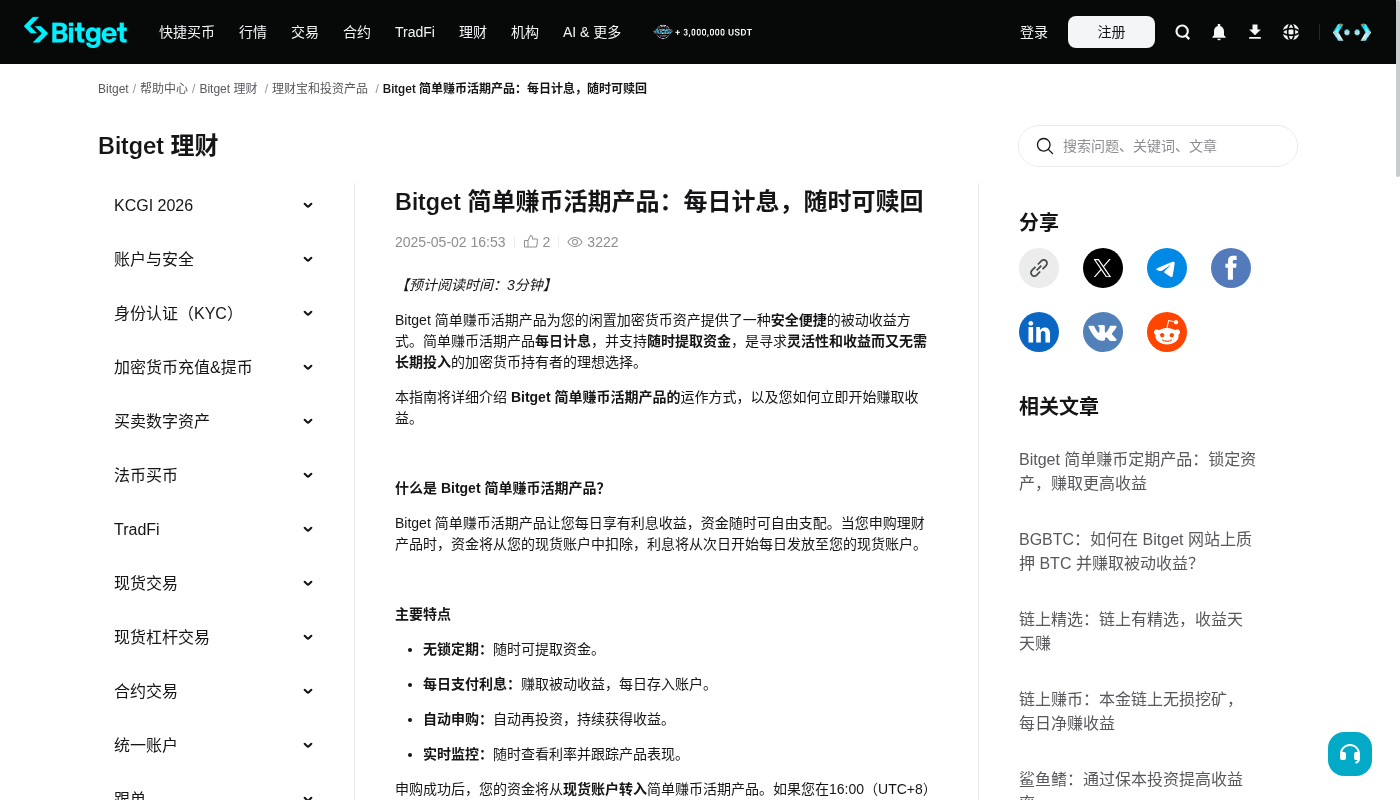This screenshot has width=1400, height=800.
Task: Expand 现货交易 section
Action: pos(214,583)
